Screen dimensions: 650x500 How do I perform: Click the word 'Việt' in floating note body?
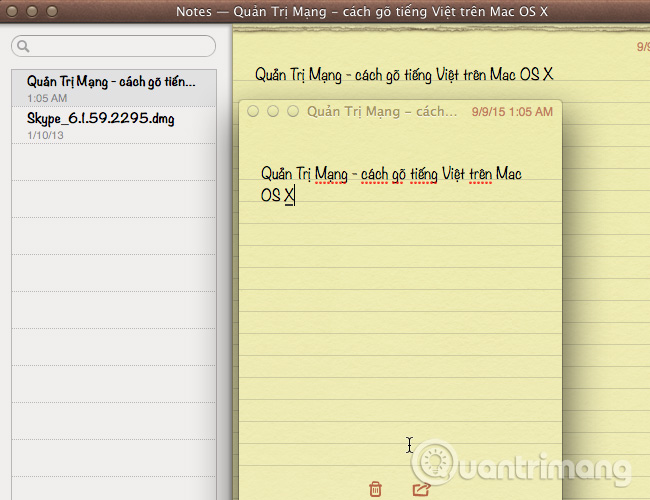(x=453, y=174)
